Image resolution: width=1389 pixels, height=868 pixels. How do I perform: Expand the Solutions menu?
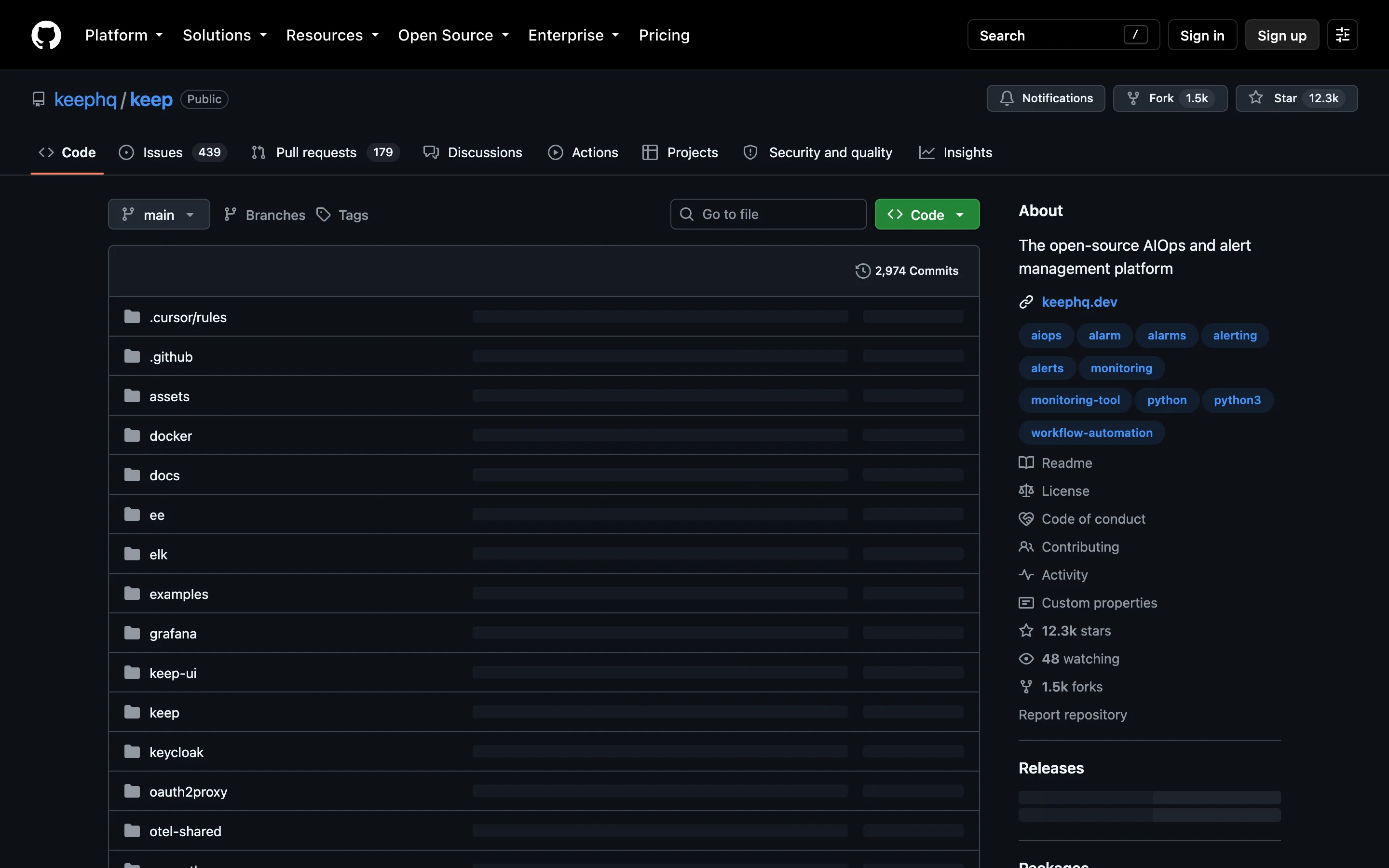(225, 35)
